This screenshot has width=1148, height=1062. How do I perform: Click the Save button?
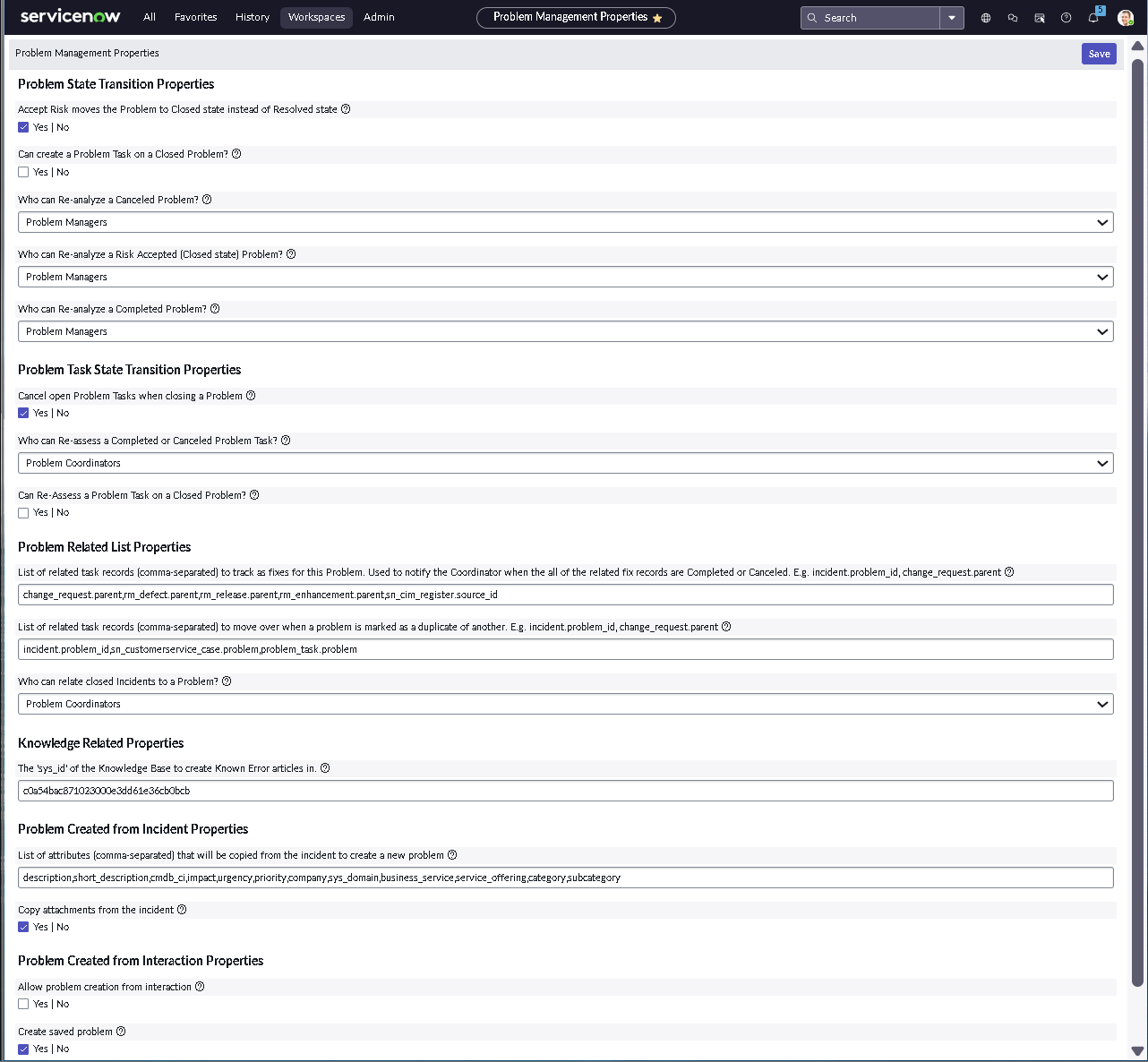(x=1099, y=53)
